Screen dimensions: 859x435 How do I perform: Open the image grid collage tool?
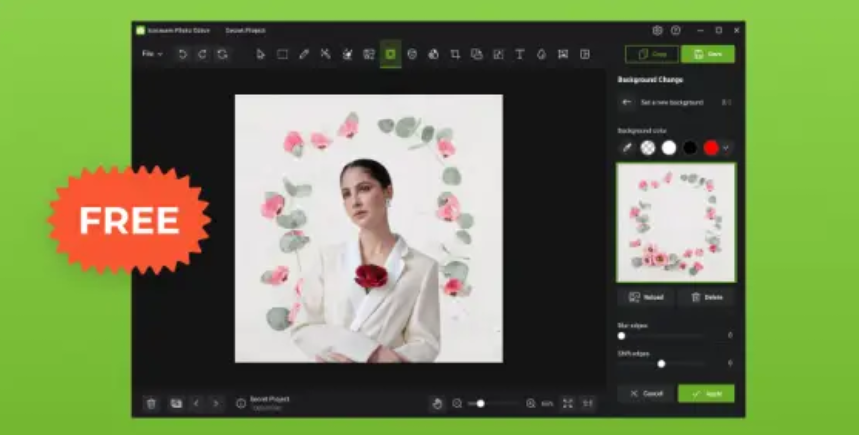369,54
